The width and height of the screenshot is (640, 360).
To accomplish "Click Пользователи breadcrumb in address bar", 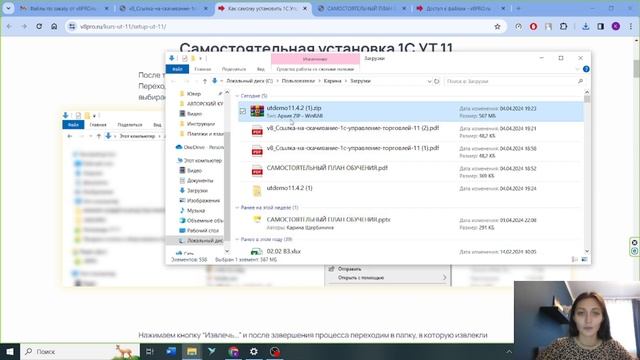I will (x=298, y=81).
